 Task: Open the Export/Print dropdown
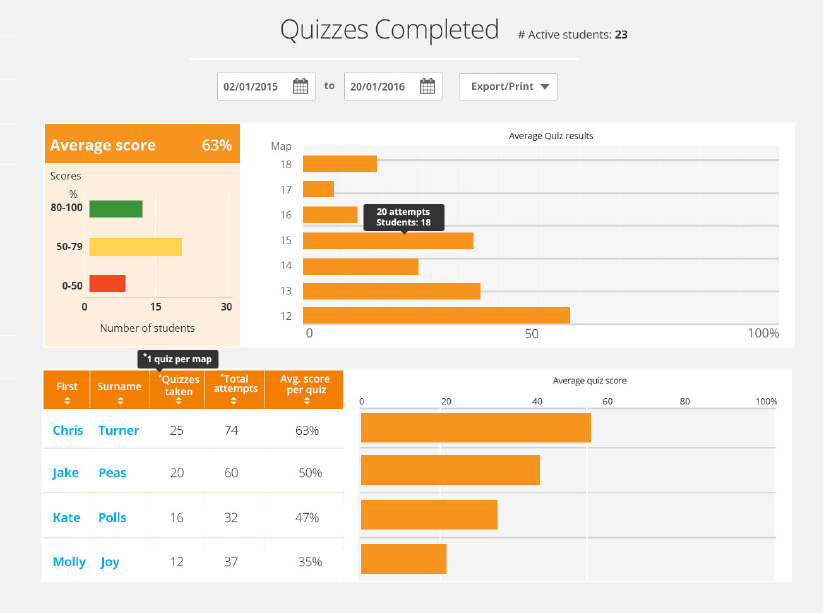[x=508, y=87]
